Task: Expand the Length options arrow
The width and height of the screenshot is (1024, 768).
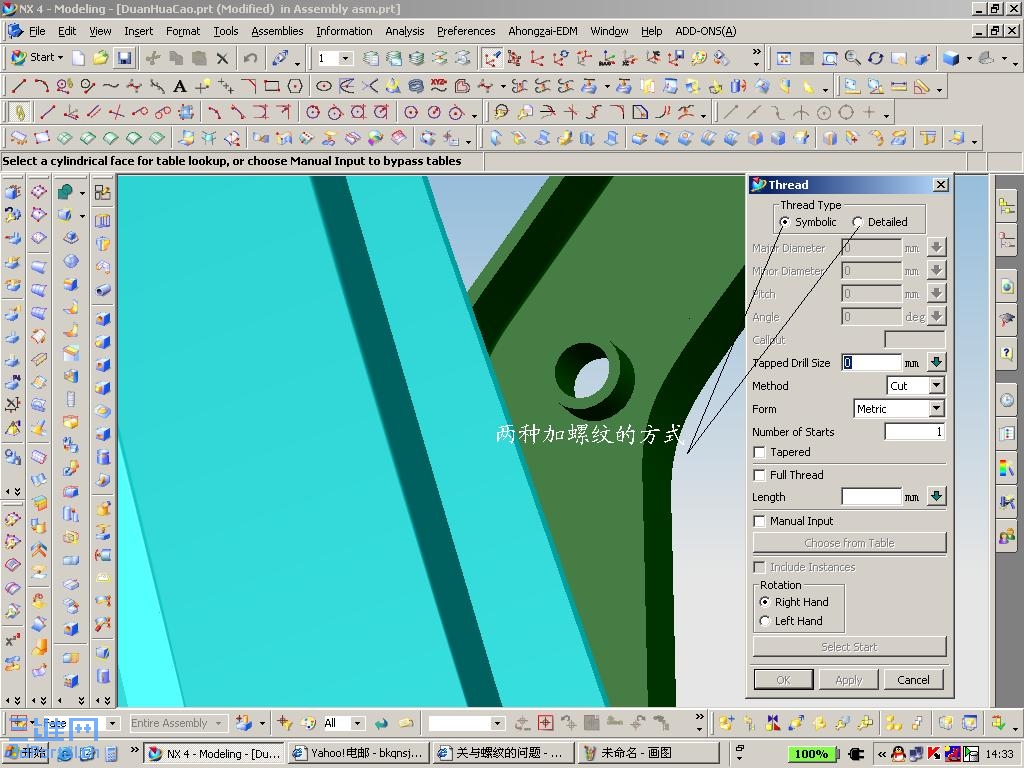Action: click(x=936, y=496)
